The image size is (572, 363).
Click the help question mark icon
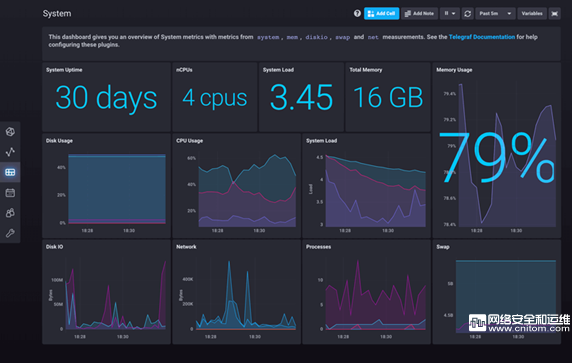tap(357, 13)
